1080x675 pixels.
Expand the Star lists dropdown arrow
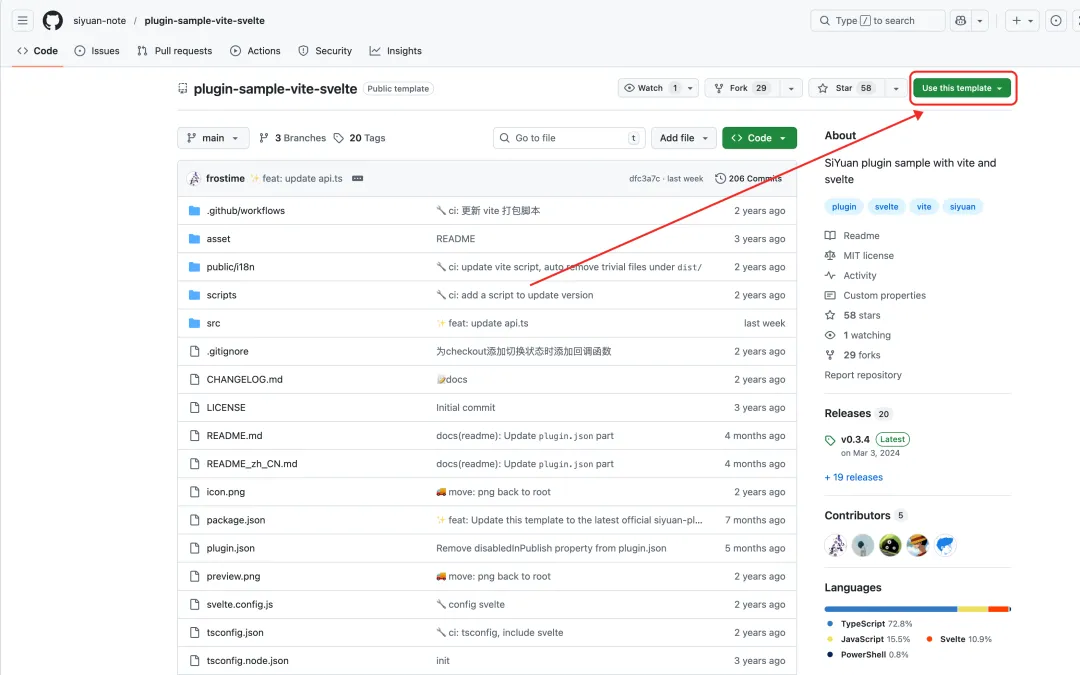coord(895,88)
